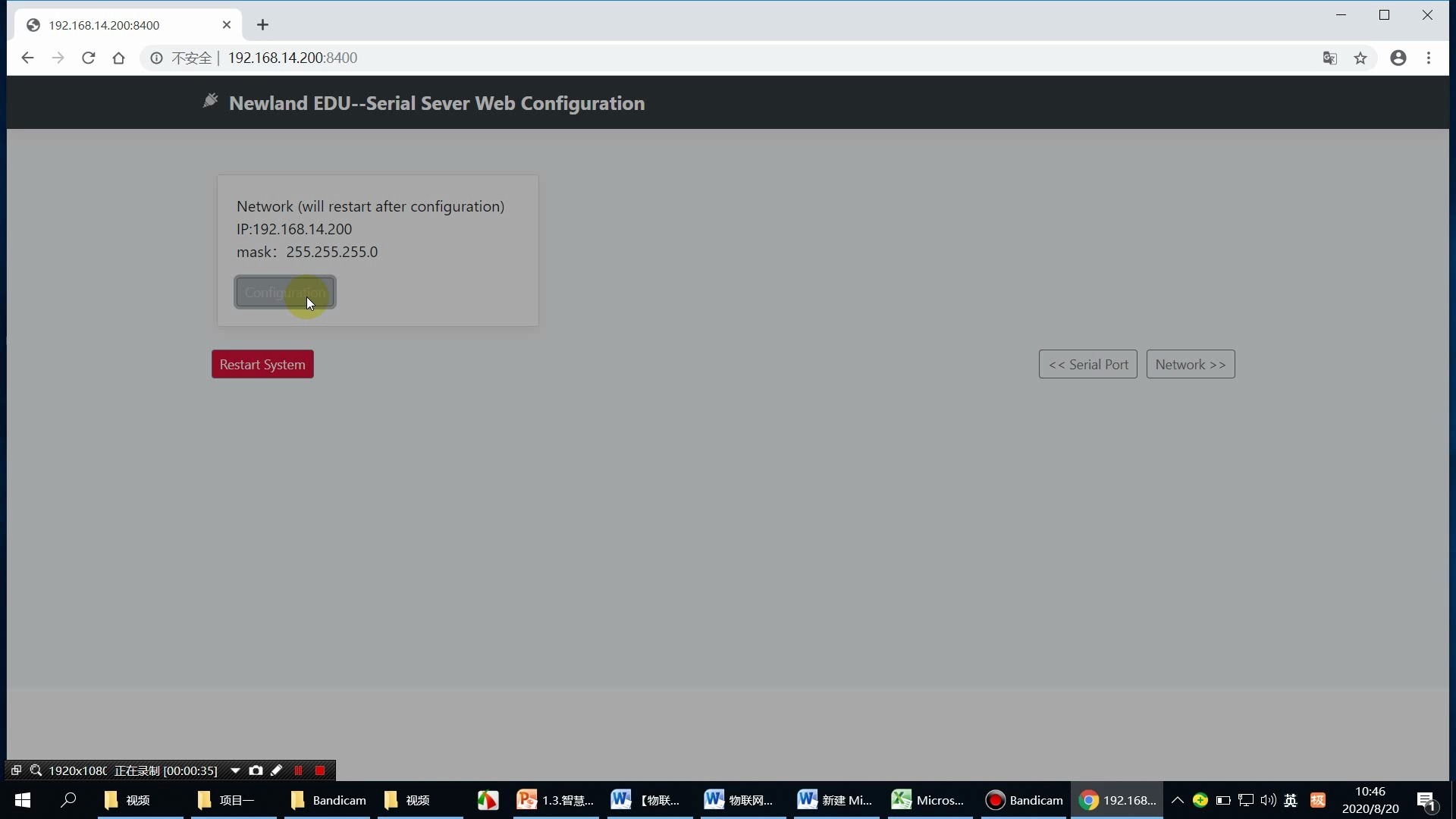
Task: Open network settings tray icon
Action: point(1246,800)
